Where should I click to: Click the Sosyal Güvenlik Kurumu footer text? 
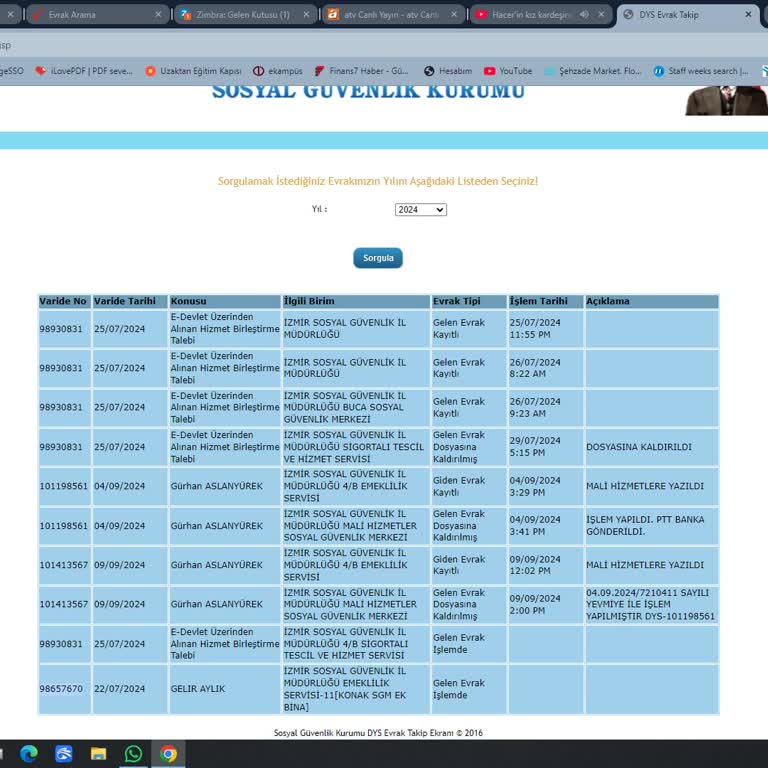(378, 733)
